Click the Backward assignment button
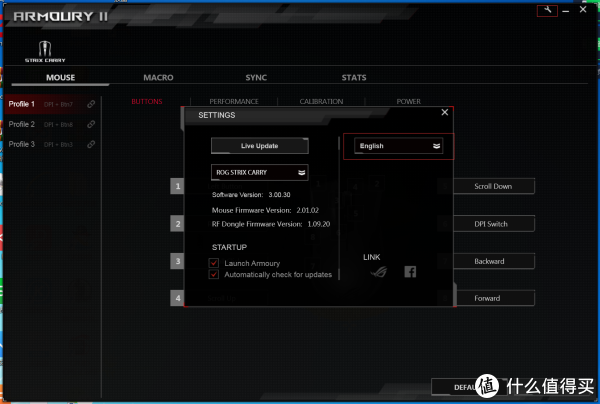 pyautogui.click(x=493, y=261)
